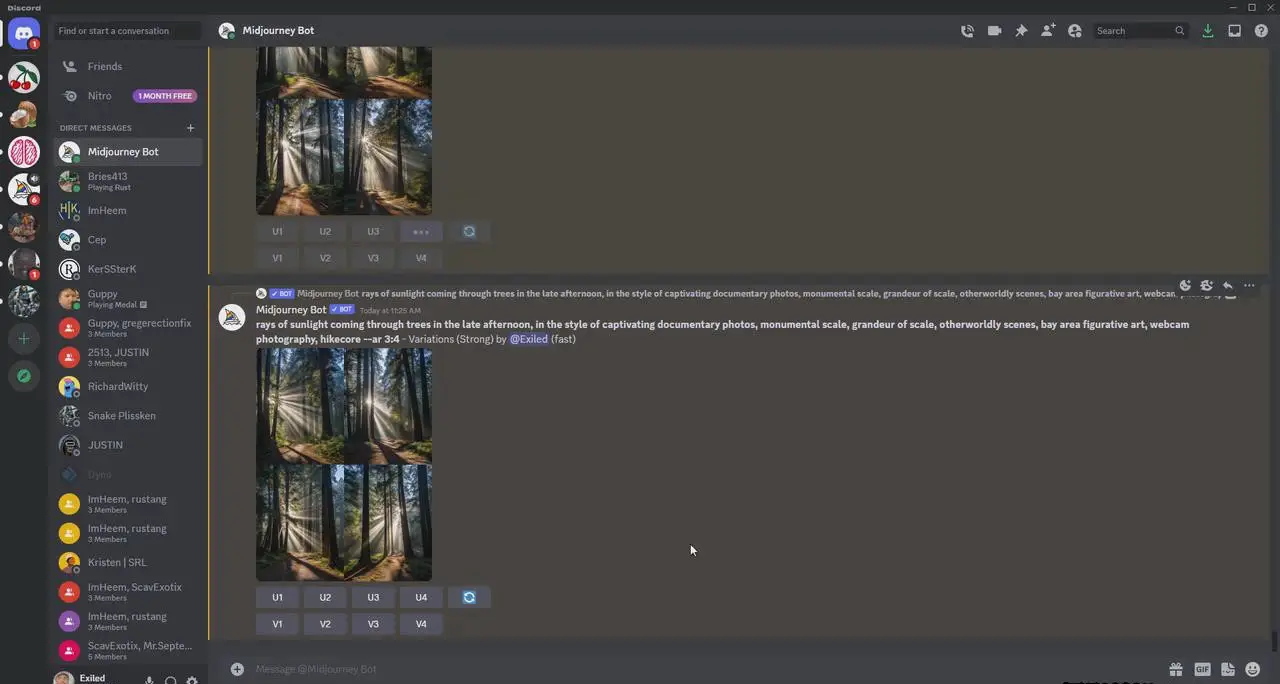
Task: Attach a file to the message
Action: click(237, 669)
